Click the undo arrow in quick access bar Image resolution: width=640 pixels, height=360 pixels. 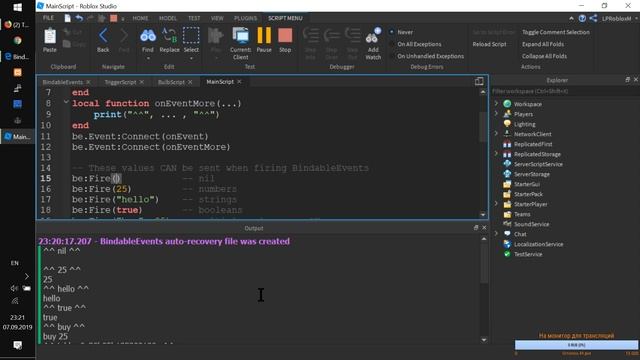click(x=79, y=18)
